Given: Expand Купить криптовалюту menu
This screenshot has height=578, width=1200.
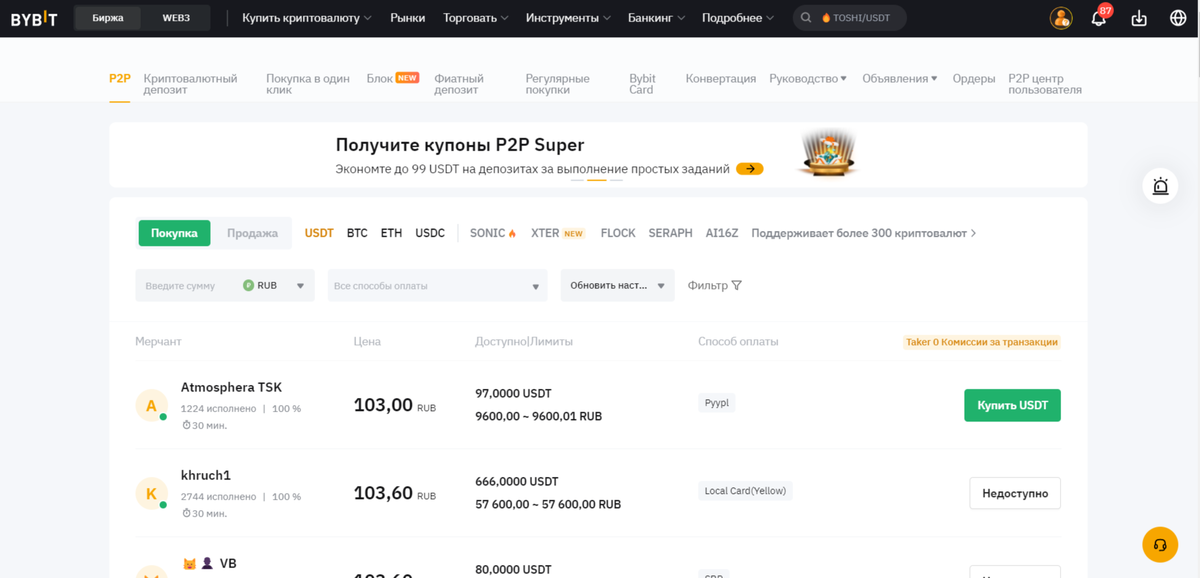Looking at the screenshot, I should coord(307,18).
